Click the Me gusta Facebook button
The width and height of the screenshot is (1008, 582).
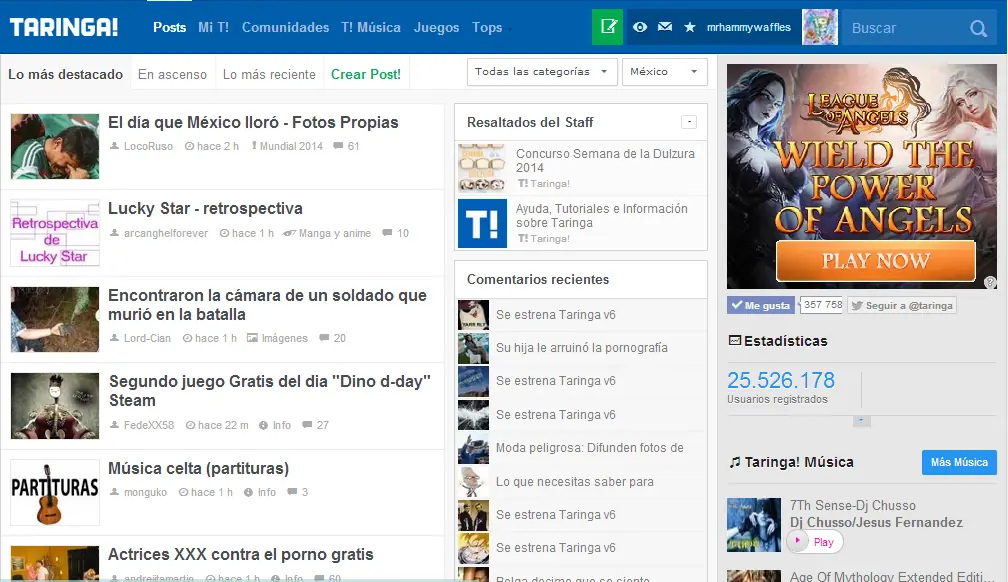coord(760,305)
